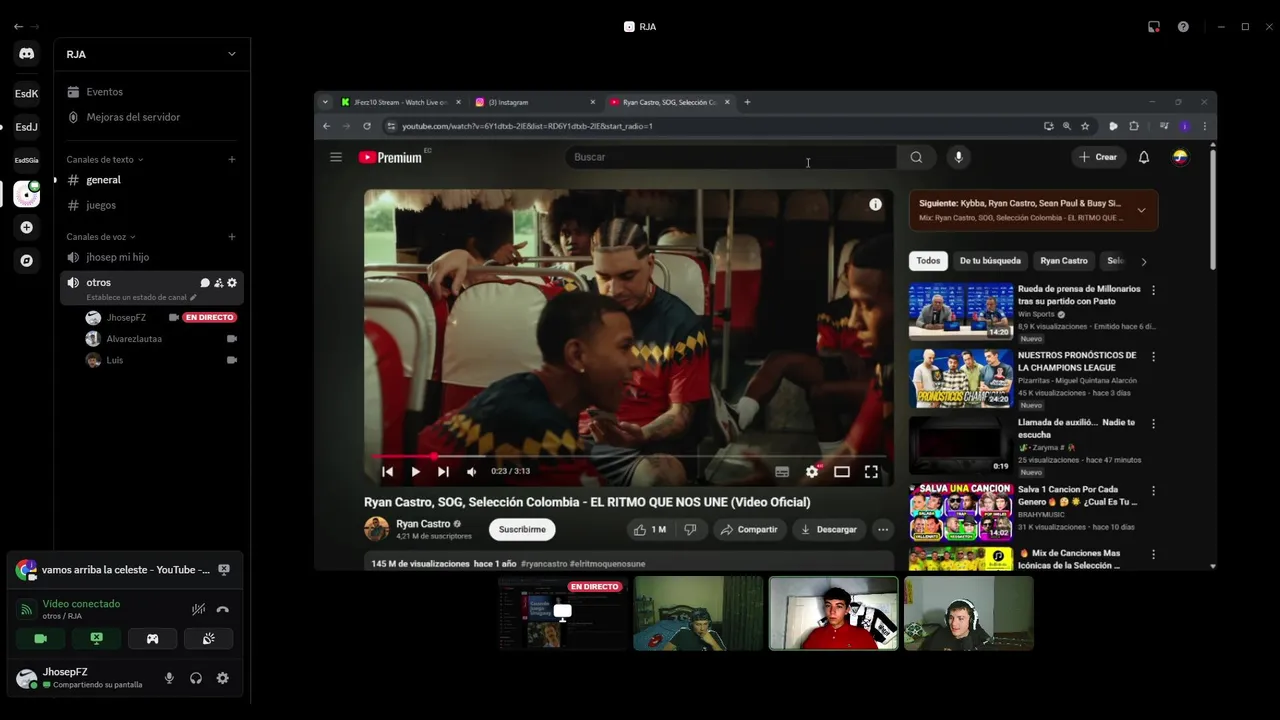Screen dimensions: 1280x720
Task: Toggle screen sharing button in voice panel
Action: [96, 638]
